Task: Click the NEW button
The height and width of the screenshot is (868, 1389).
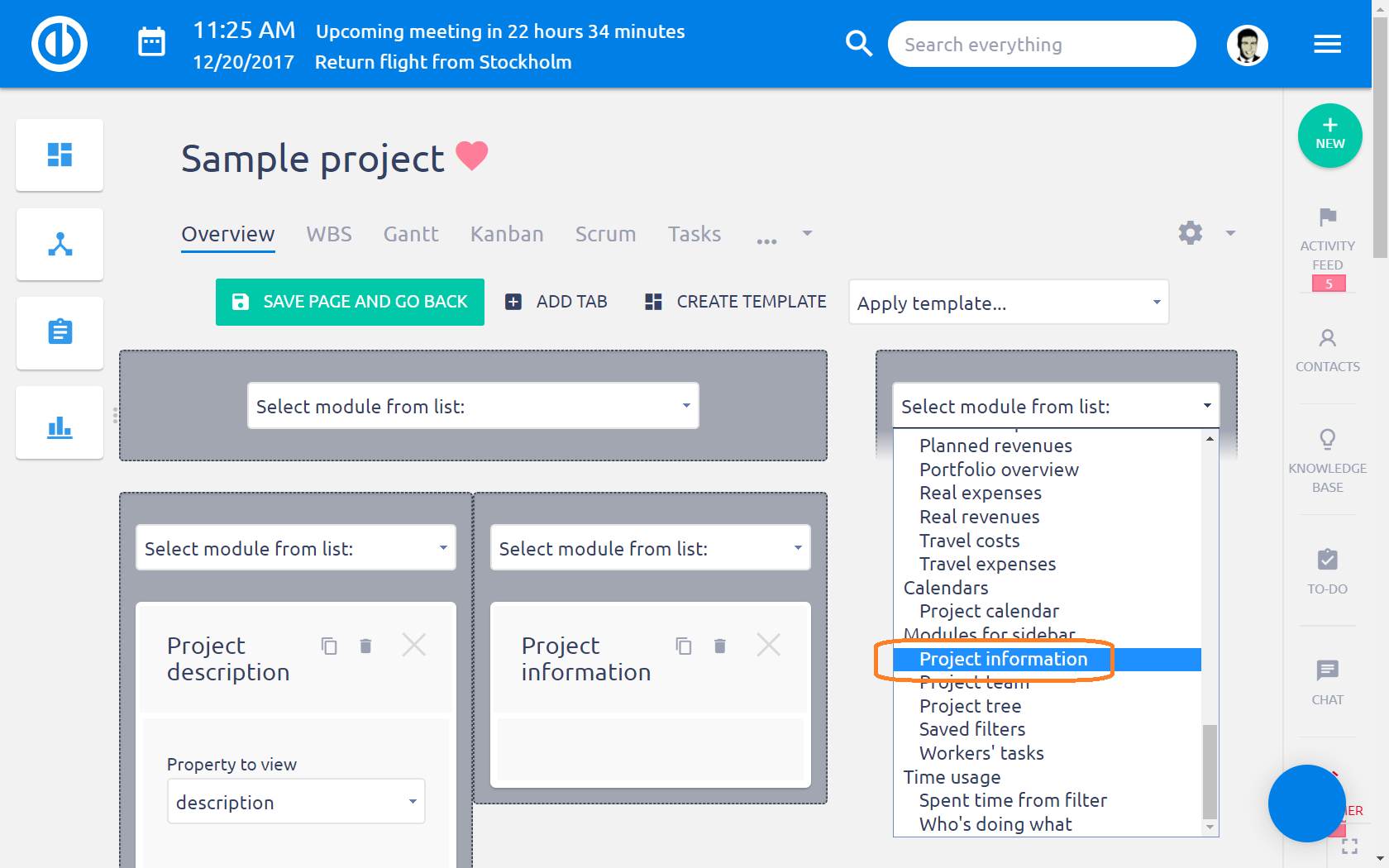Action: 1329,135
